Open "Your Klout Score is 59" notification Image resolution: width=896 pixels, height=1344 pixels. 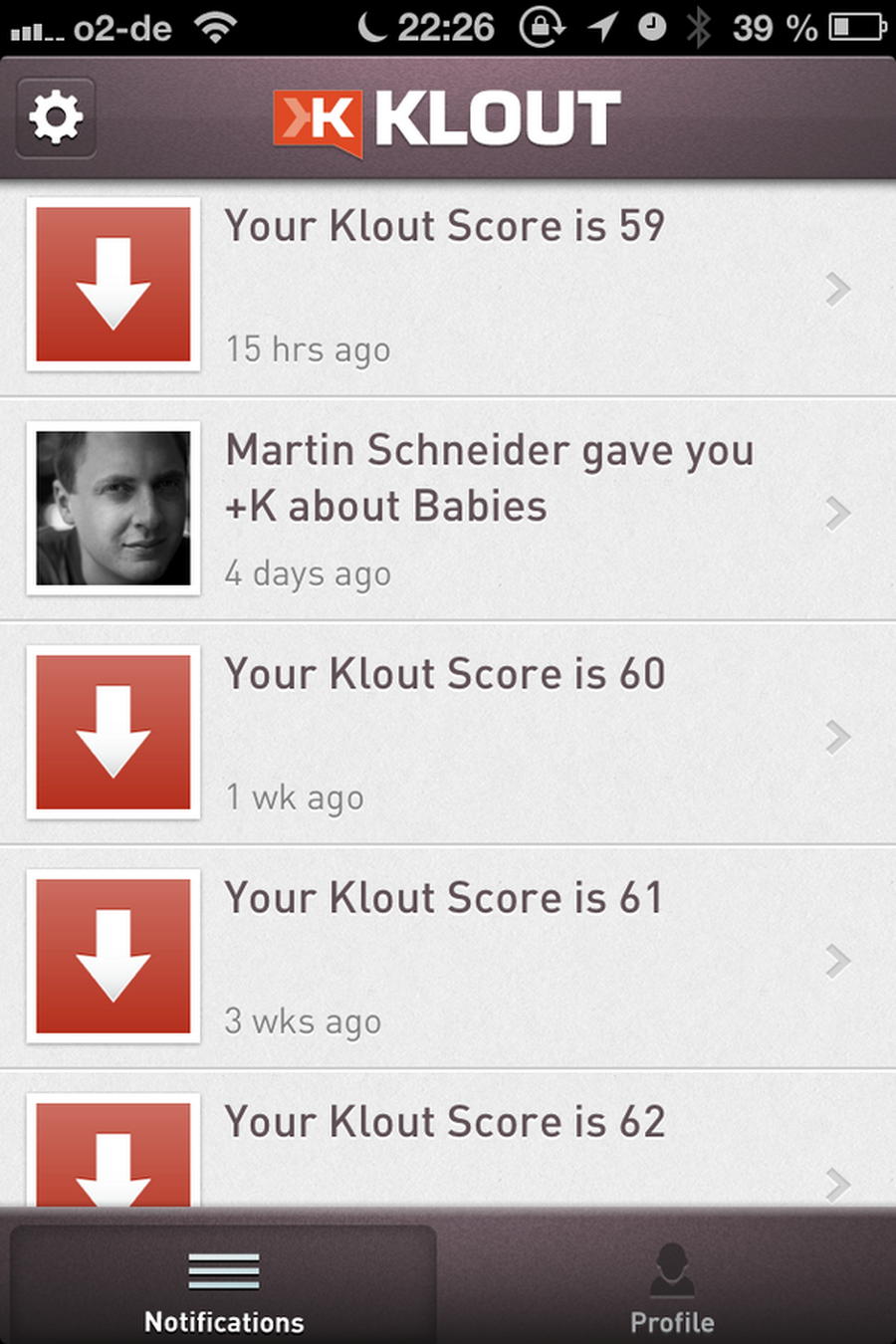[444, 226]
